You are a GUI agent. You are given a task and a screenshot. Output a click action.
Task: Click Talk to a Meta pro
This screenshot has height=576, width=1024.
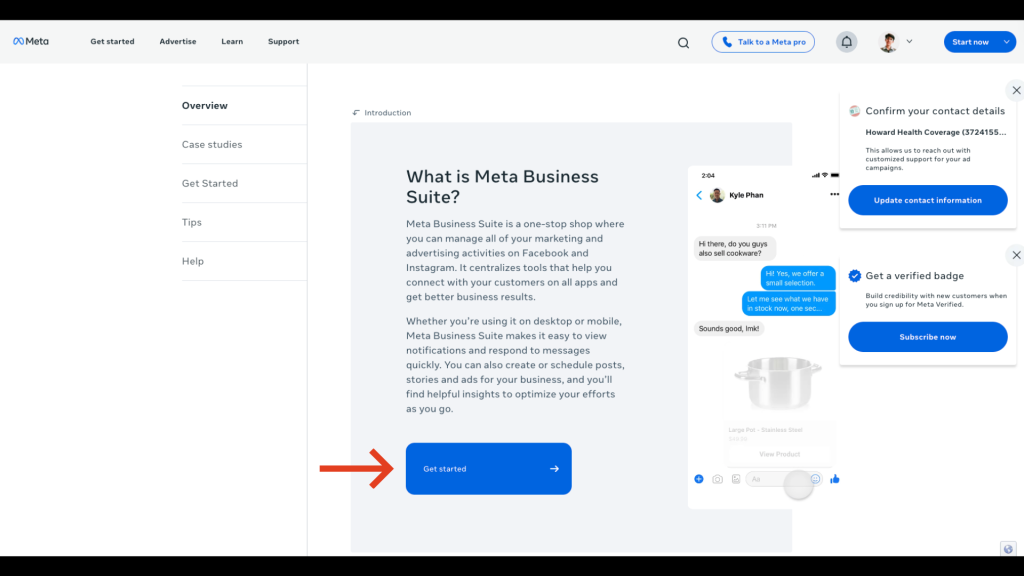click(x=763, y=41)
